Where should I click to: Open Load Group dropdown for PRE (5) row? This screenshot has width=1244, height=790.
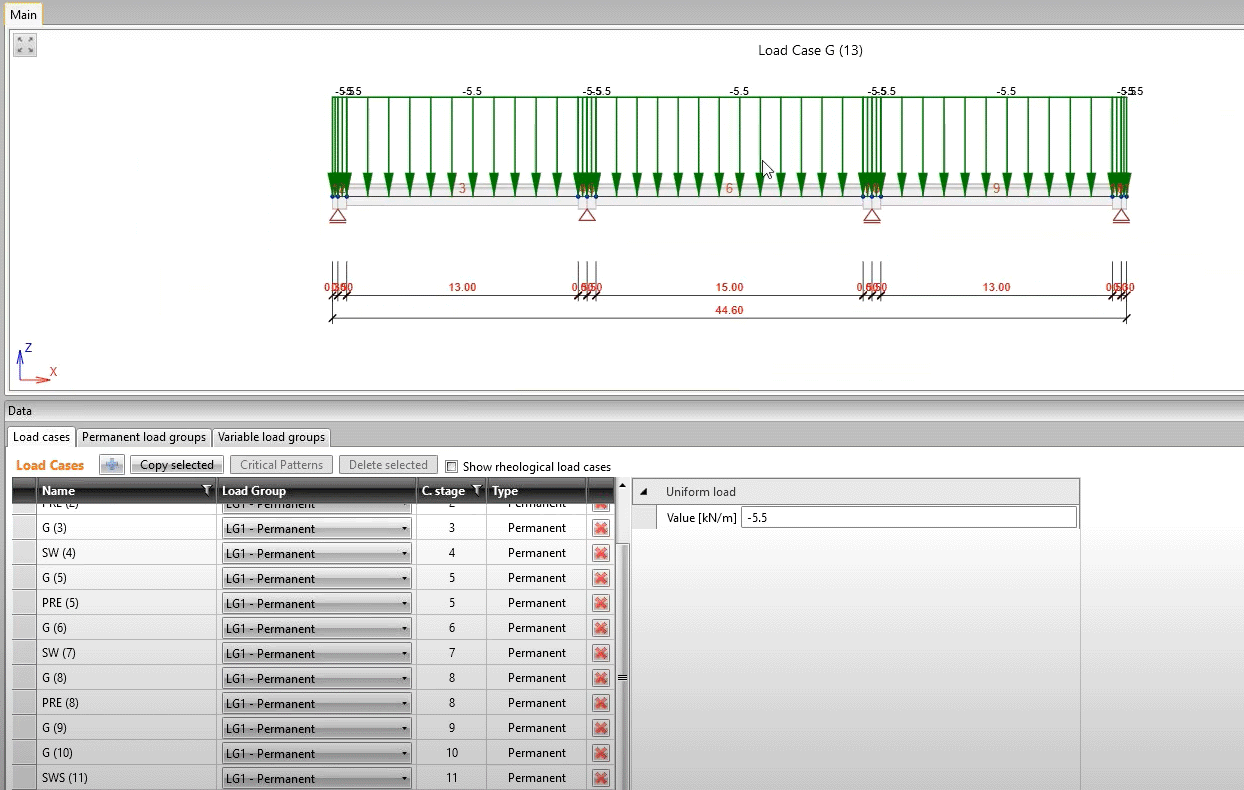point(316,604)
